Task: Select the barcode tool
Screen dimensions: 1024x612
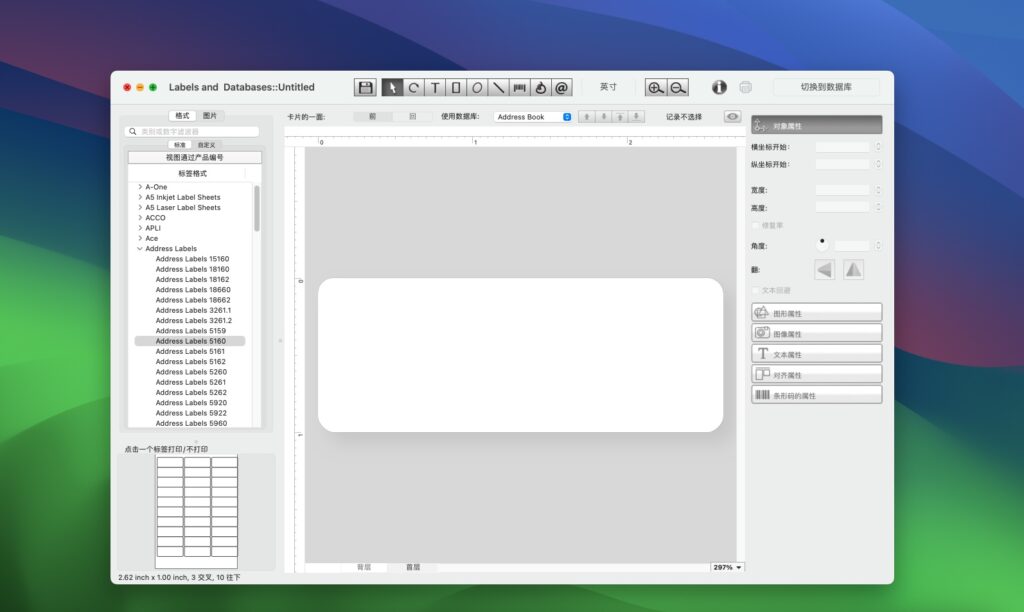Action: click(520, 88)
